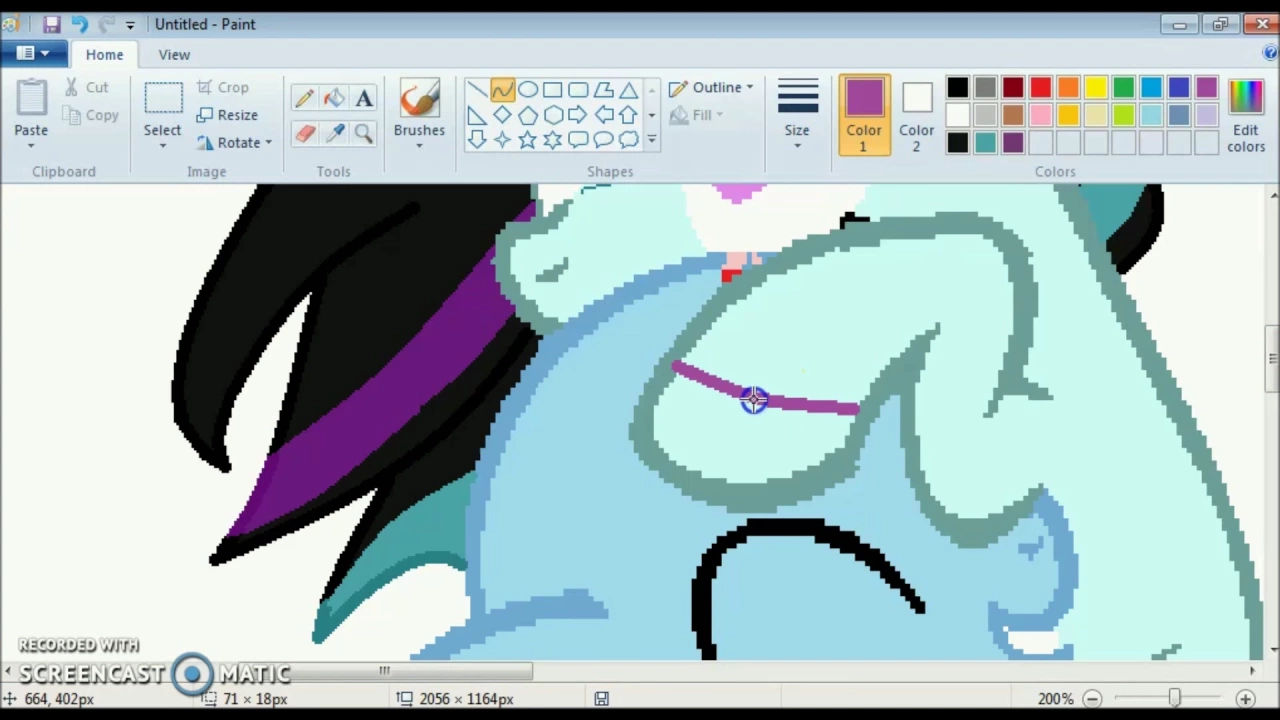The image size is (1280, 720).
Task: Open the Paint file menu button
Action: 33,54
